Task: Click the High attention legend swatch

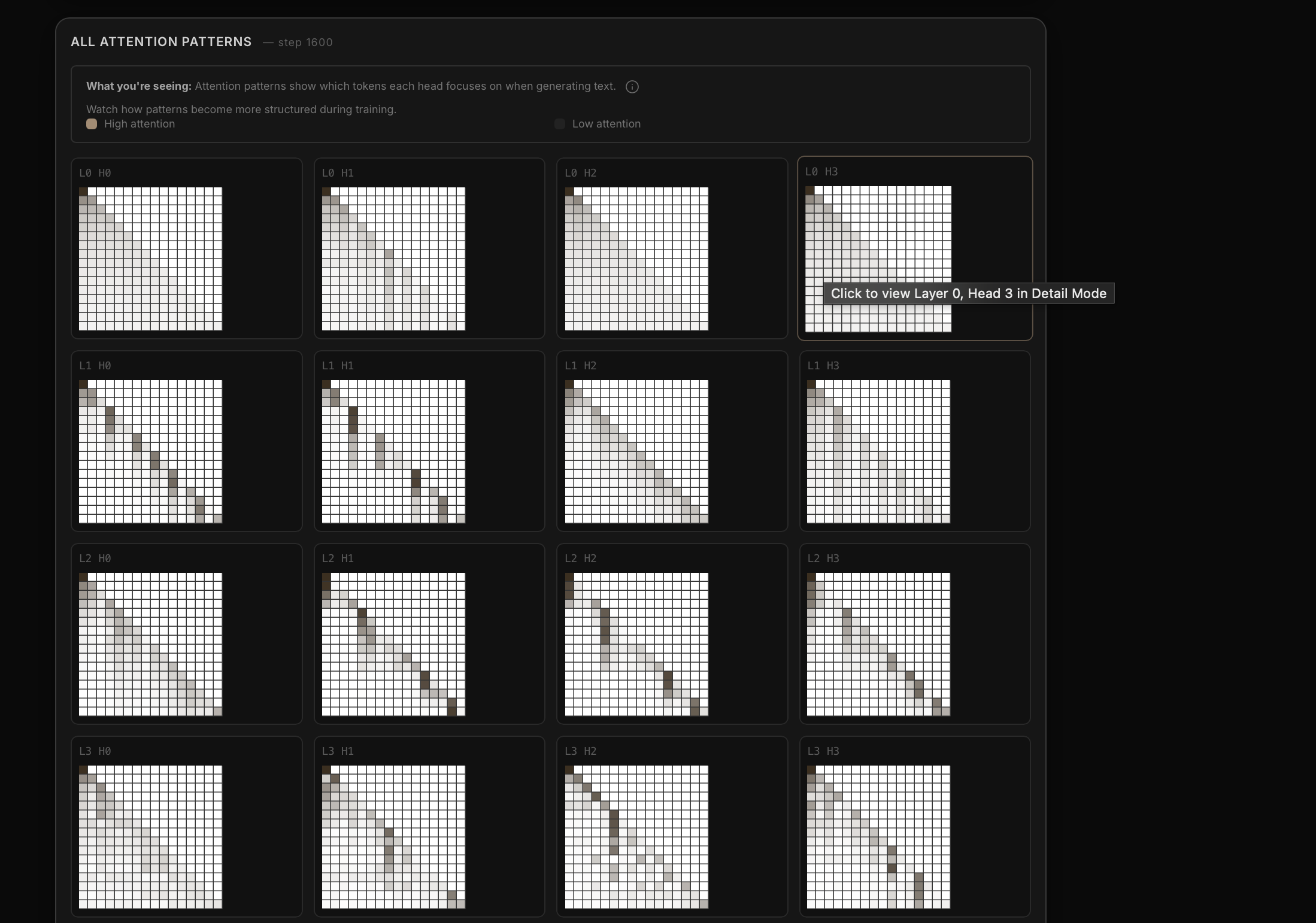Action: coord(92,124)
